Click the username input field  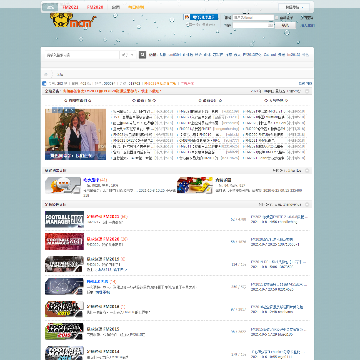coord(253,18)
